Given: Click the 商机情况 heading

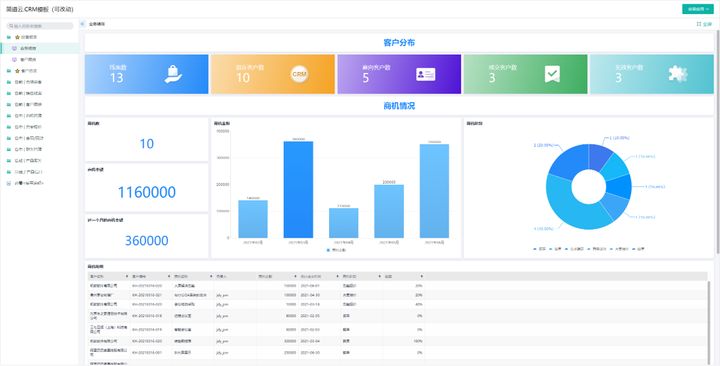Looking at the screenshot, I should point(399,106).
